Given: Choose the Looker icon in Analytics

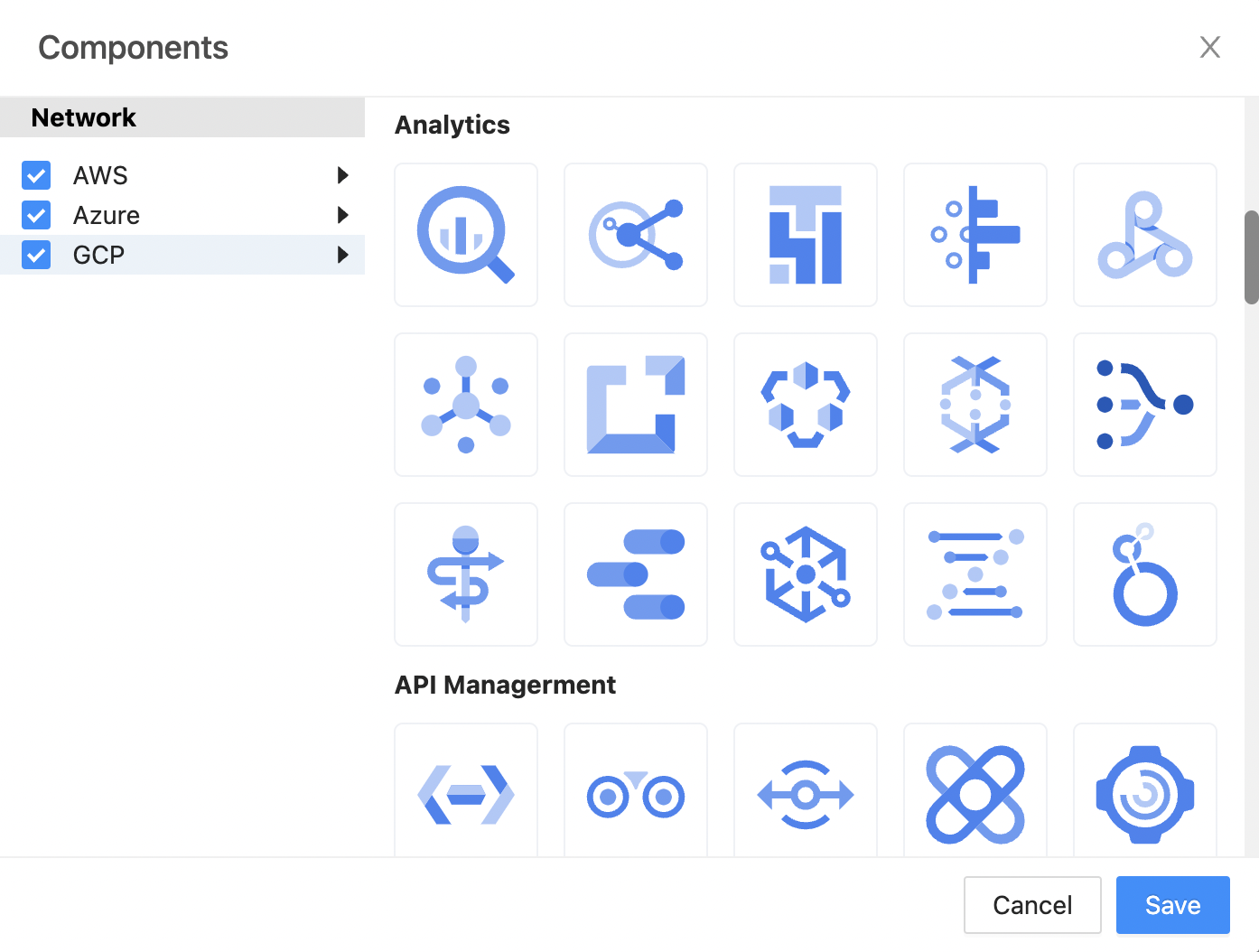Looking at the screenshot, I should click(1144, 574).
